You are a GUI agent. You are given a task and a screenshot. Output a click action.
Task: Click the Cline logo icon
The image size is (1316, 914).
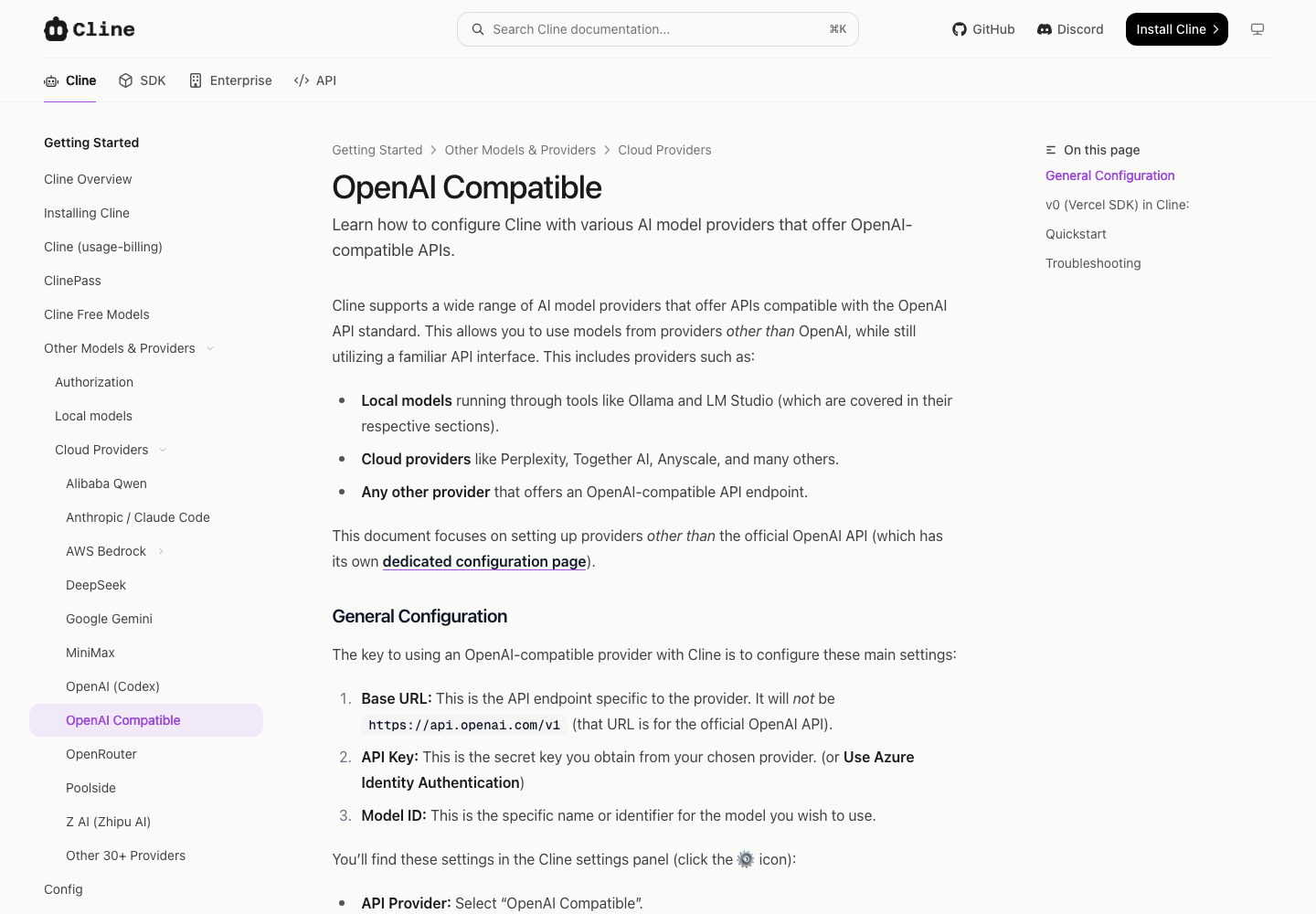click(56, 29)
